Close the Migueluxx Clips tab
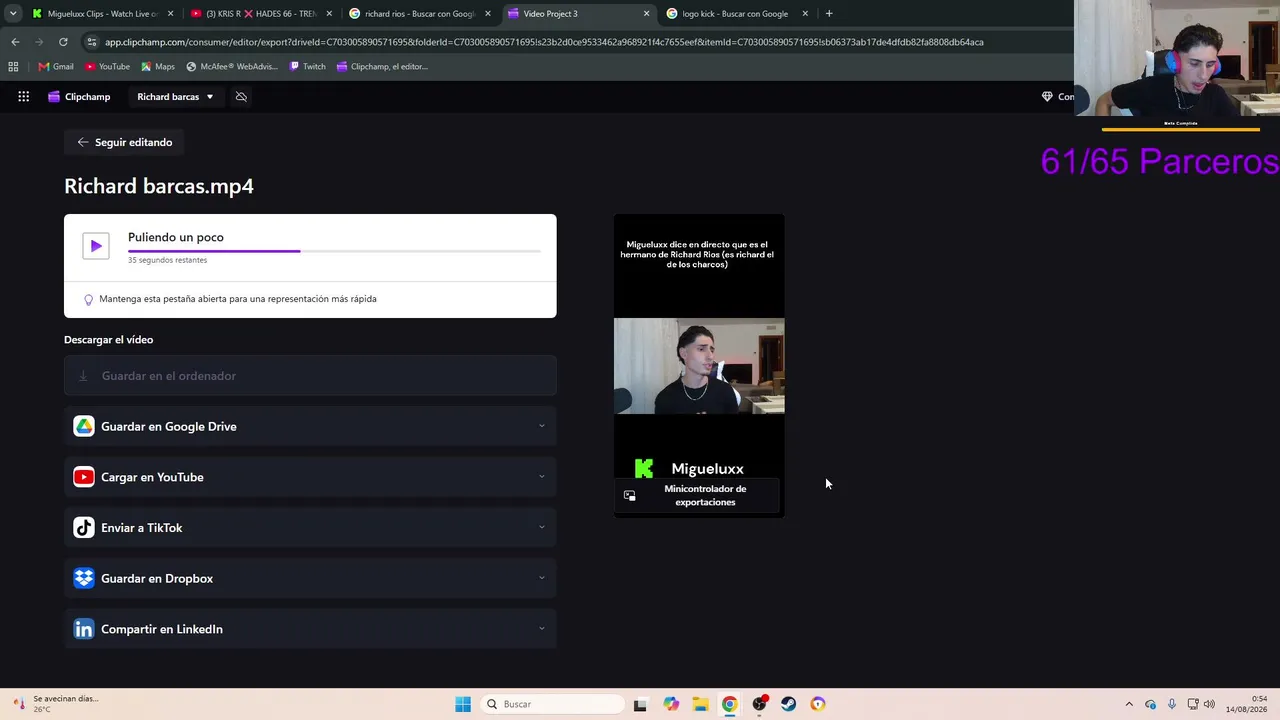Image resolution: width=1280 pixels, height=720 pixels. tap(170, 14)
